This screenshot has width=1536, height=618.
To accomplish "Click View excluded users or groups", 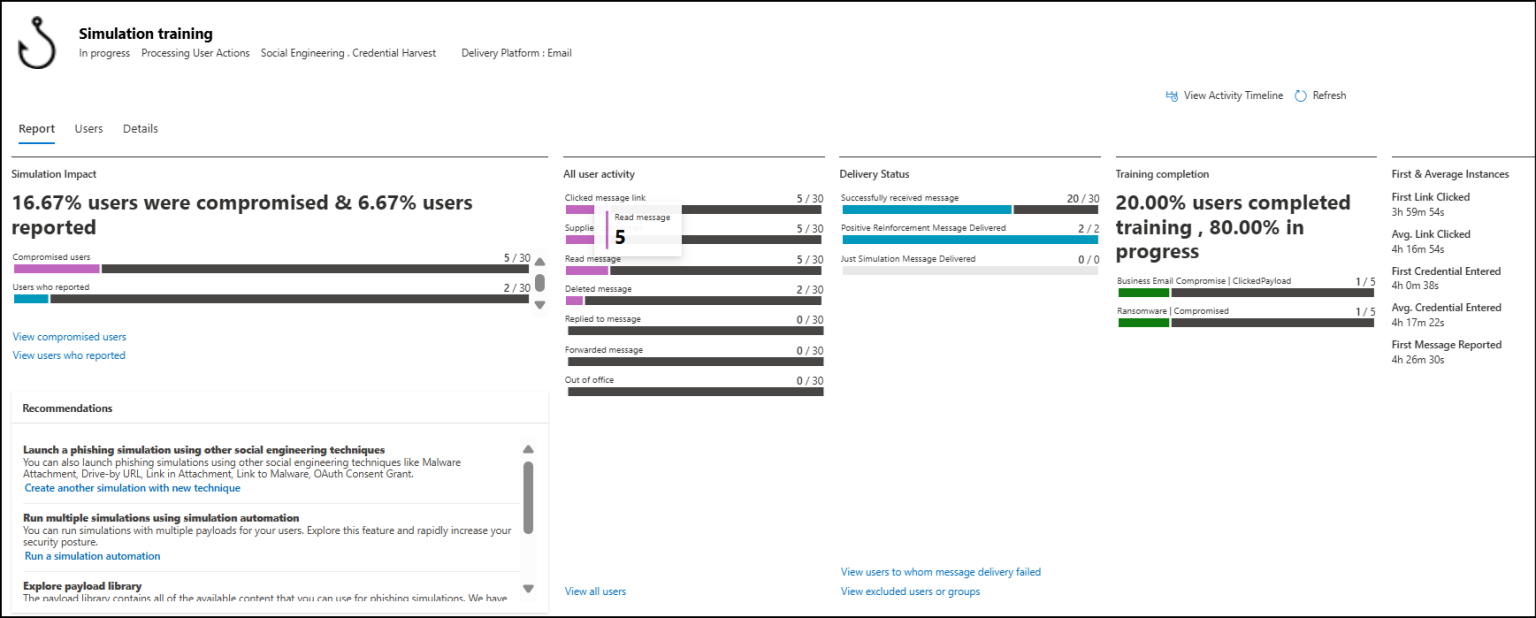I will click(x=910, y=591).
